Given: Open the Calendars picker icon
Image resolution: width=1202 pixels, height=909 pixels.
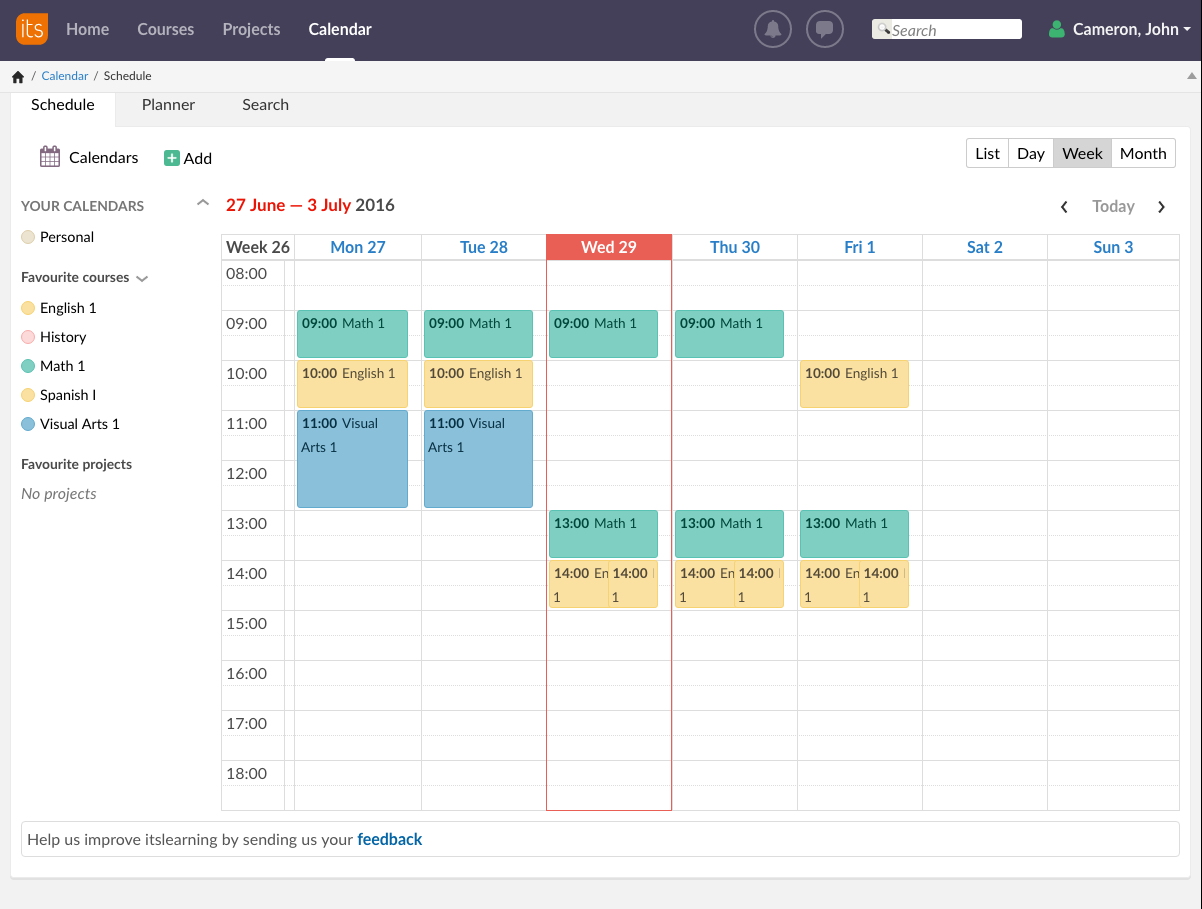Looking at the screenshot, I should (49, 156).
